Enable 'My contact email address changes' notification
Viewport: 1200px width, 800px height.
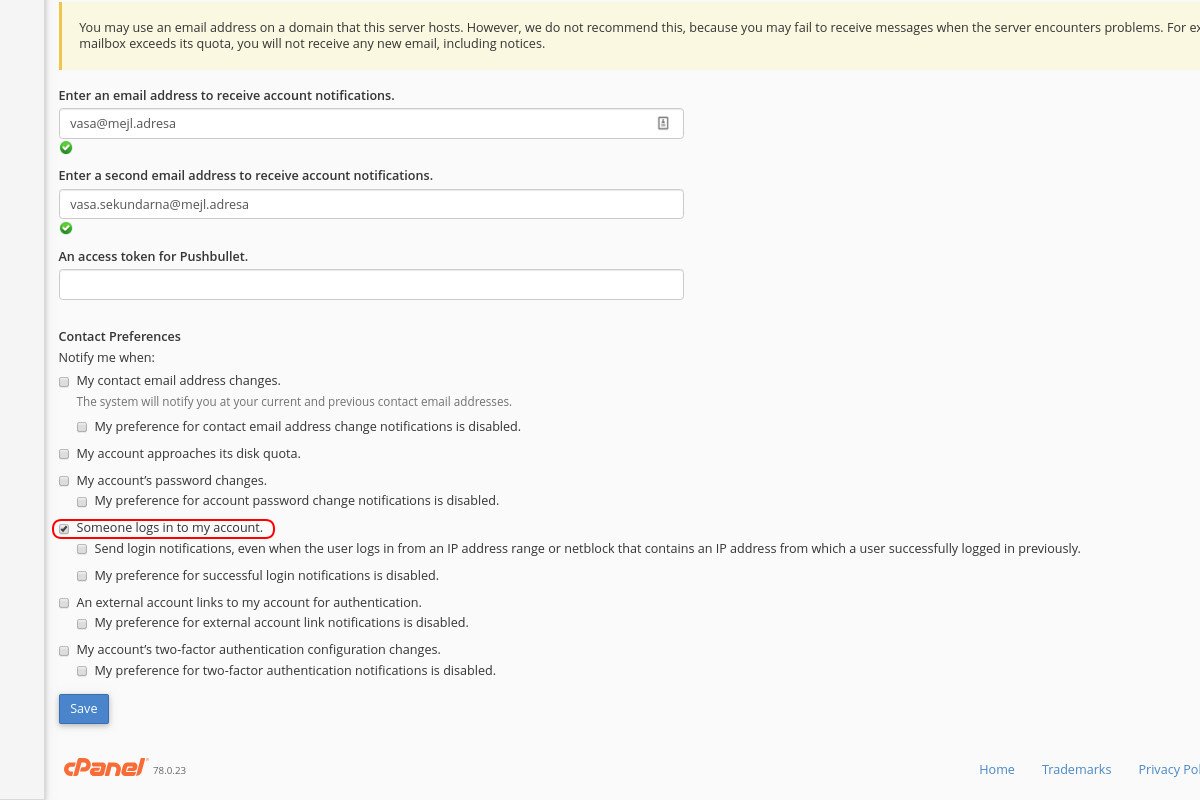pyautogui.click(x=65, y=381)
